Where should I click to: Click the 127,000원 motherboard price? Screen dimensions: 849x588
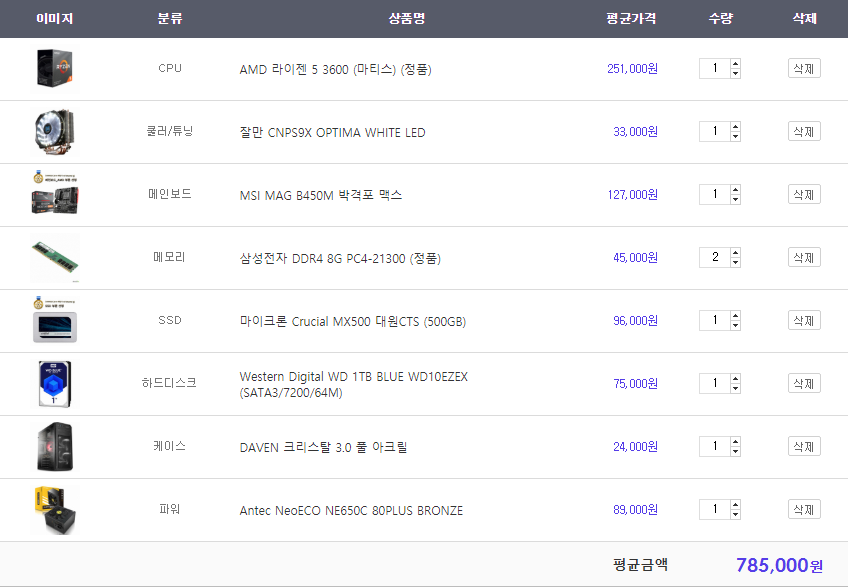click(x=632, y=195)
